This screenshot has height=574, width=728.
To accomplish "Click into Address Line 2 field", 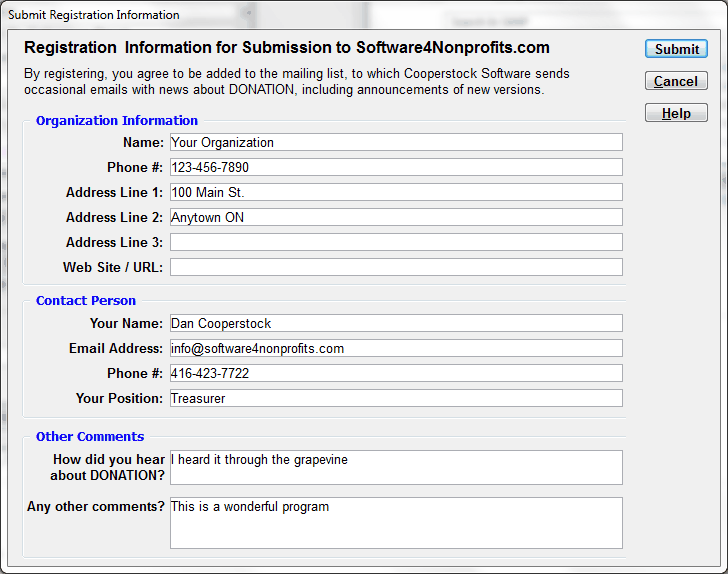I will tap(396, 217).
